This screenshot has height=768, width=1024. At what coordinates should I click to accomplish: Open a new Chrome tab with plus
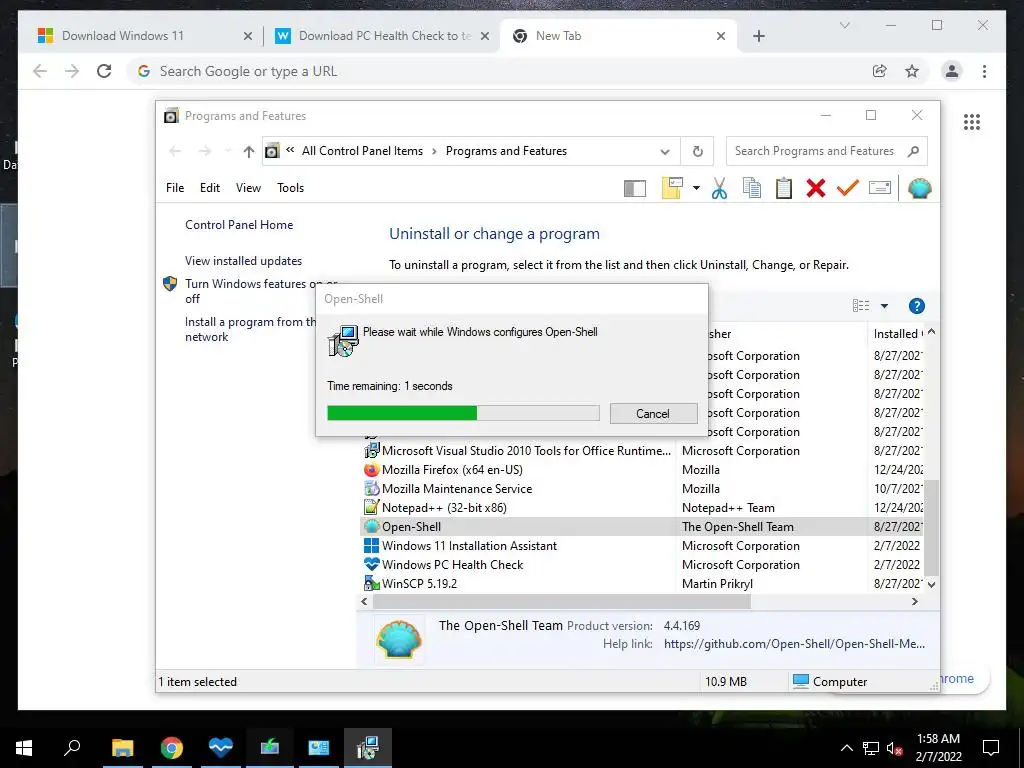click(x=759, y=37)
